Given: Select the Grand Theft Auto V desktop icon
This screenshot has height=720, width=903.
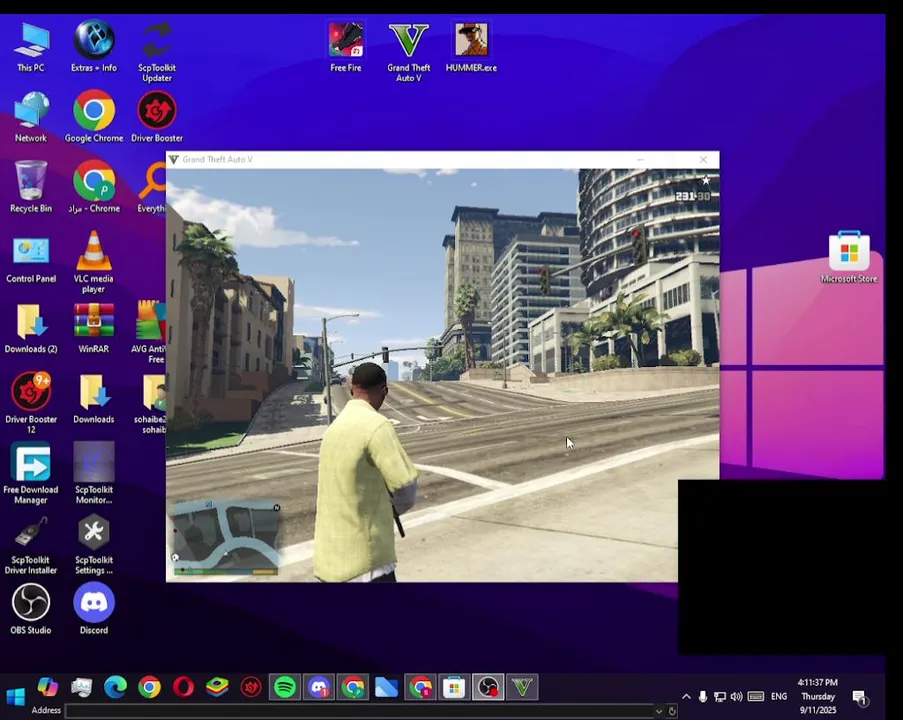Looking at the screenshot, I should click(x=408, y=52).
